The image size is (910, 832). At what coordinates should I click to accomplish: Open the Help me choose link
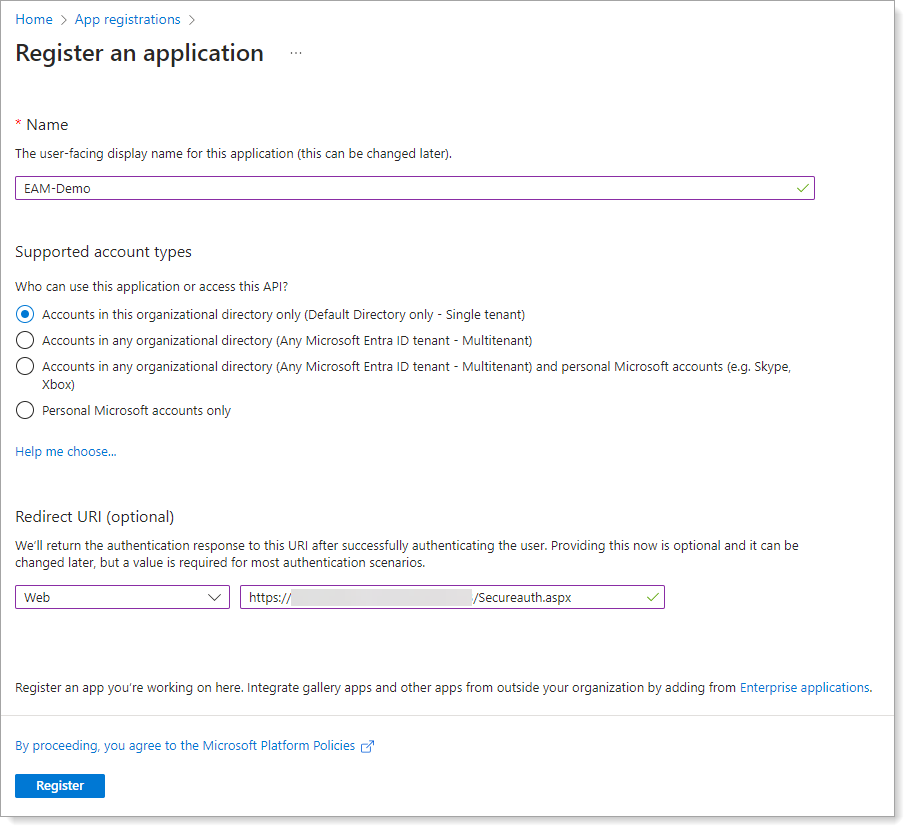click(x=65, y=451)
